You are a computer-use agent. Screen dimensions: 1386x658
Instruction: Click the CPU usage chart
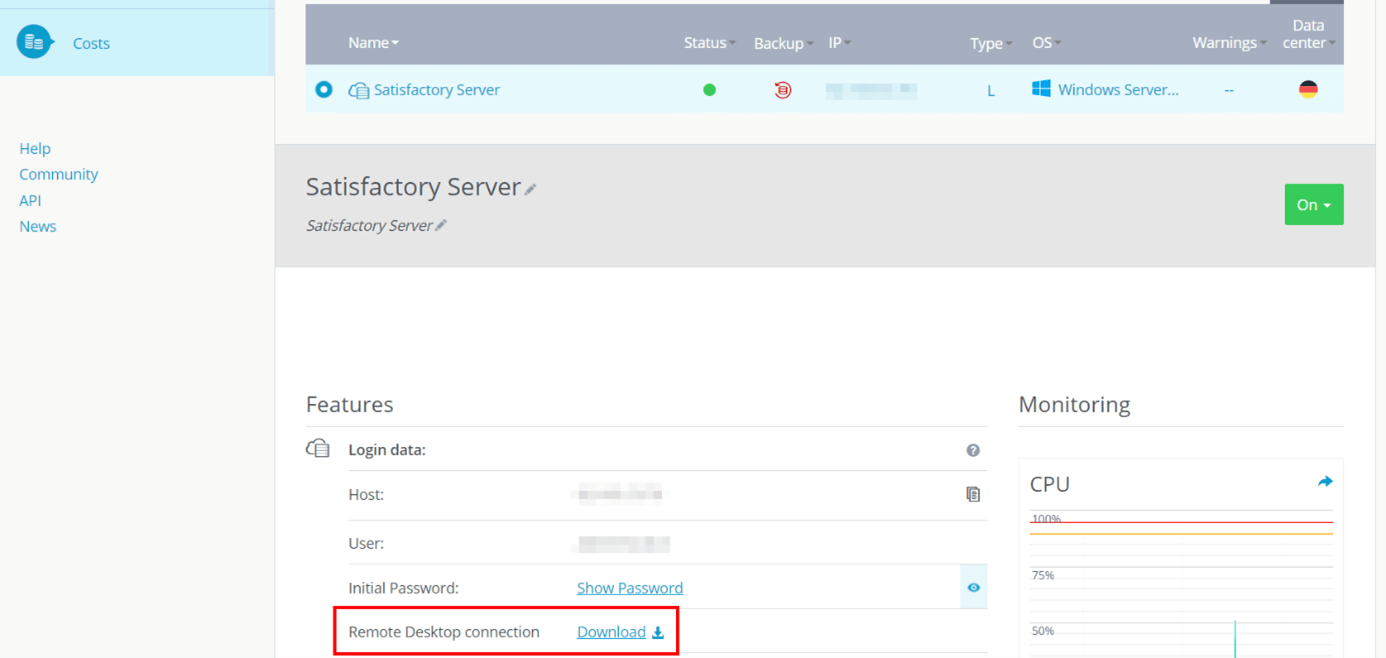click(1182, 585)
